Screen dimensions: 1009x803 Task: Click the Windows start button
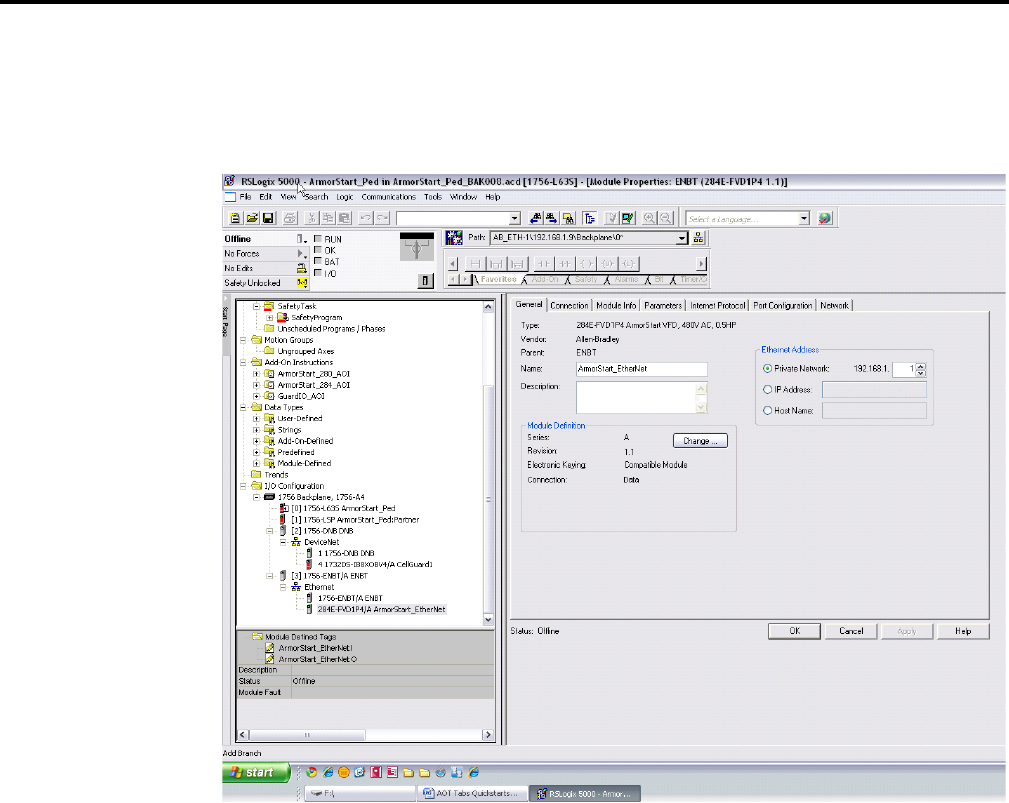pyautogui.click(x=256, y=772)
